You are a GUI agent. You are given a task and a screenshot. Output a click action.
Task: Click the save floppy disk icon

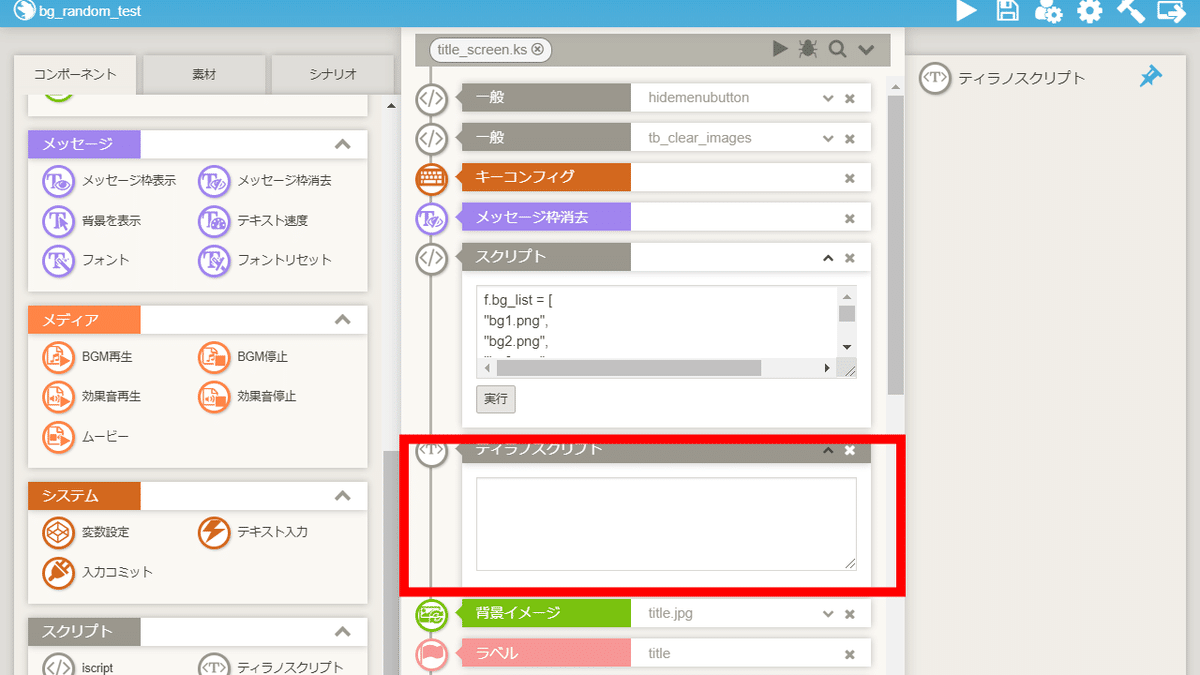point(1007,11)
